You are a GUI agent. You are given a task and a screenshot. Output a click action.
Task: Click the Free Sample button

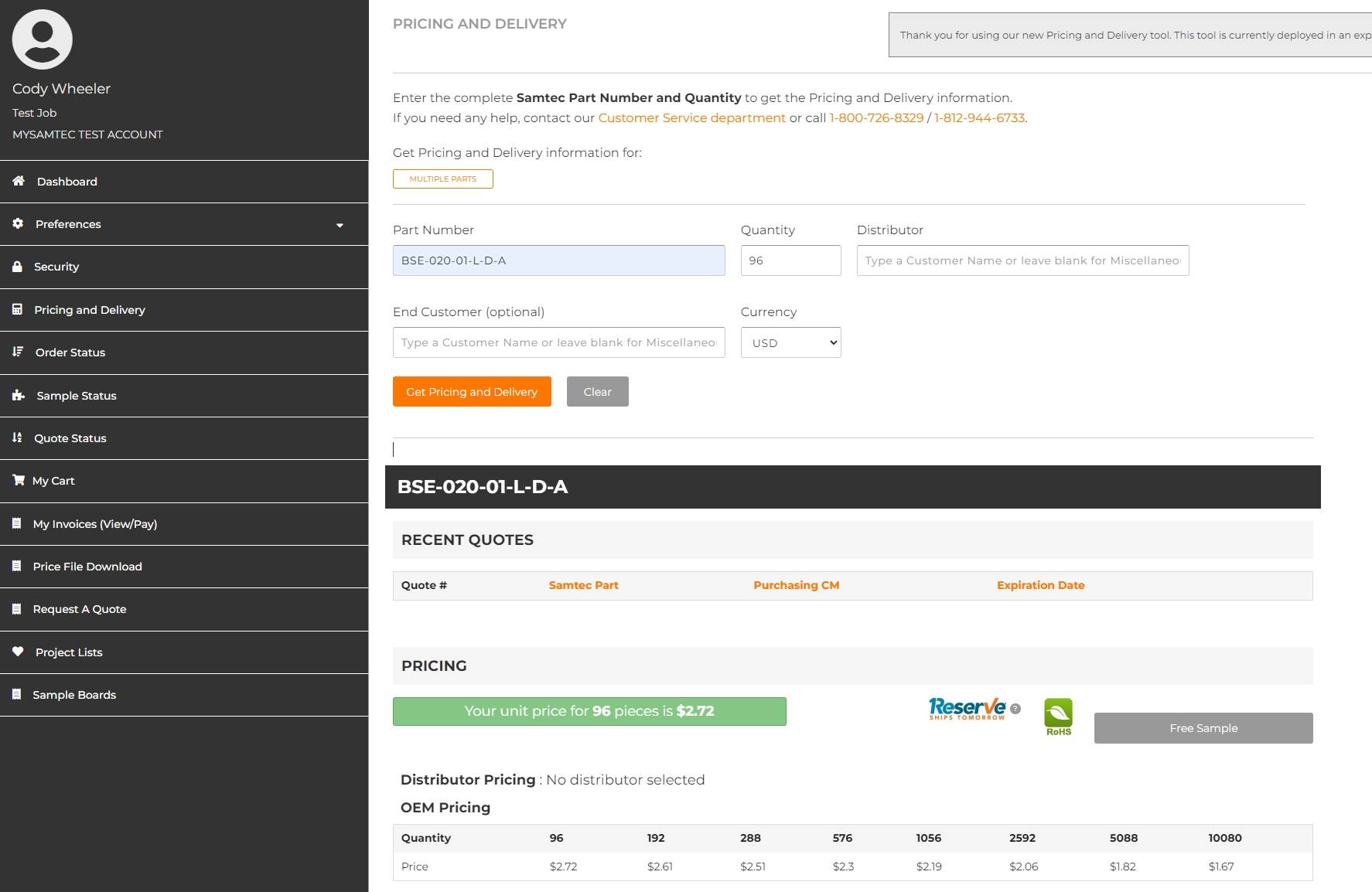coord(1203,728)
